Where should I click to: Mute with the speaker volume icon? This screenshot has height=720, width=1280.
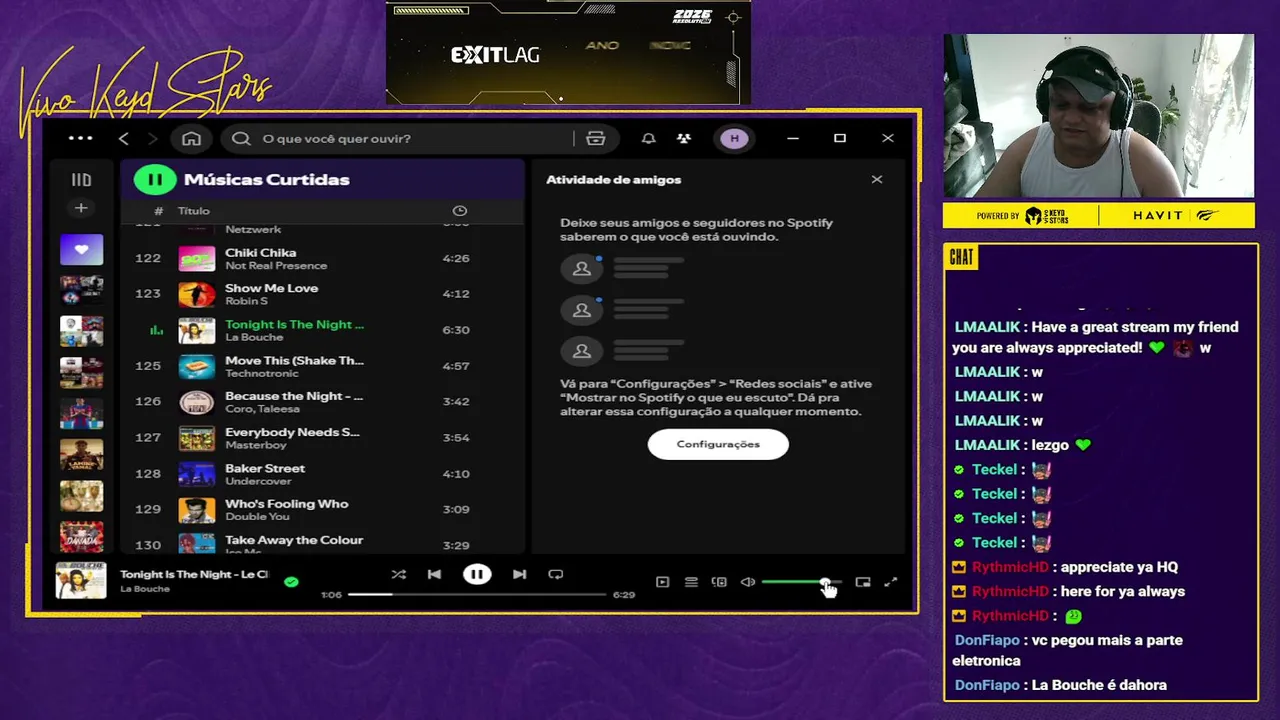coord(748,582)
